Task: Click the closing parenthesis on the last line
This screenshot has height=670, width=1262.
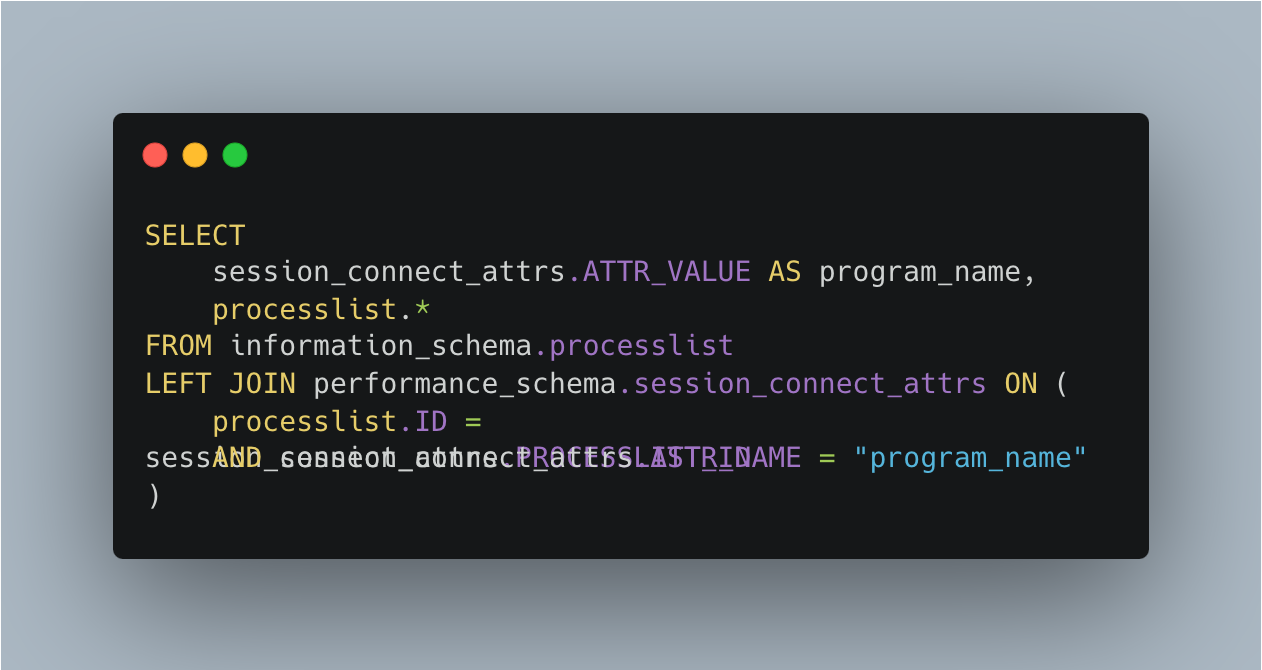Action: click(153, 496)
